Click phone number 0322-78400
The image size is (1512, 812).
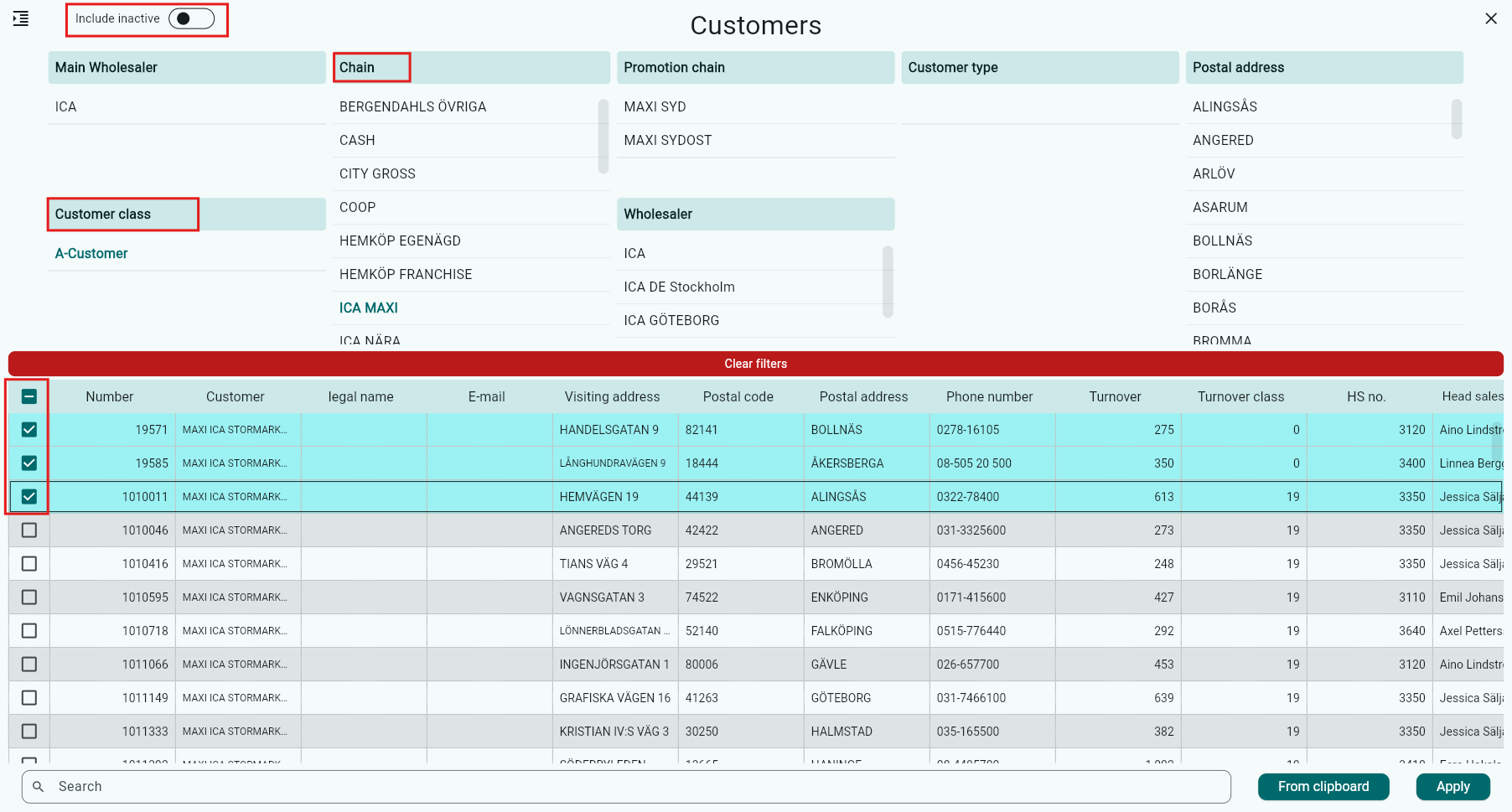pos(992,497)
